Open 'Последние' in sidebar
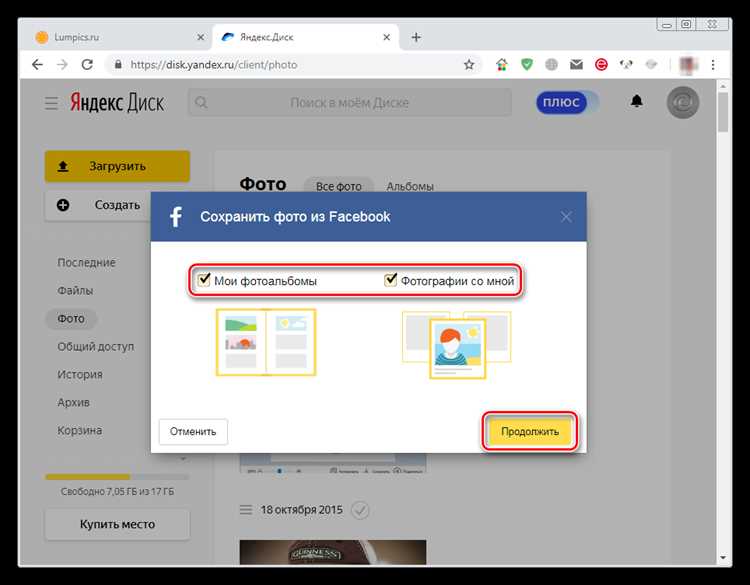750x585 pixels. pos(86,263)
